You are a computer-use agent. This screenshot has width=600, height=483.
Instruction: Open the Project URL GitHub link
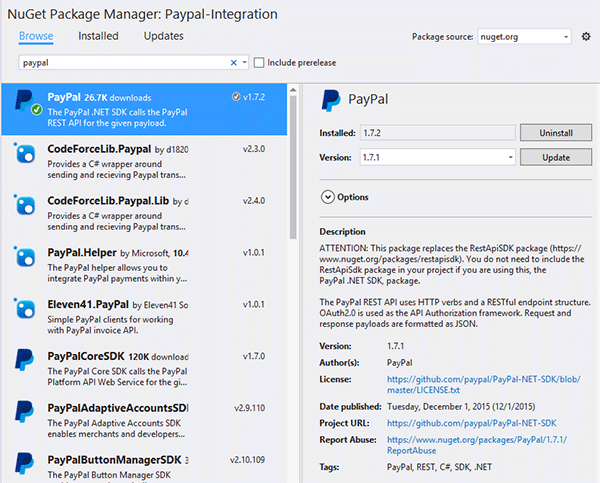coord(471,423)
